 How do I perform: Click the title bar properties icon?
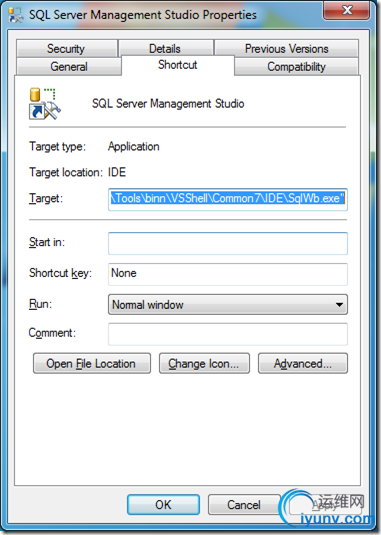(x=15, y=15)
